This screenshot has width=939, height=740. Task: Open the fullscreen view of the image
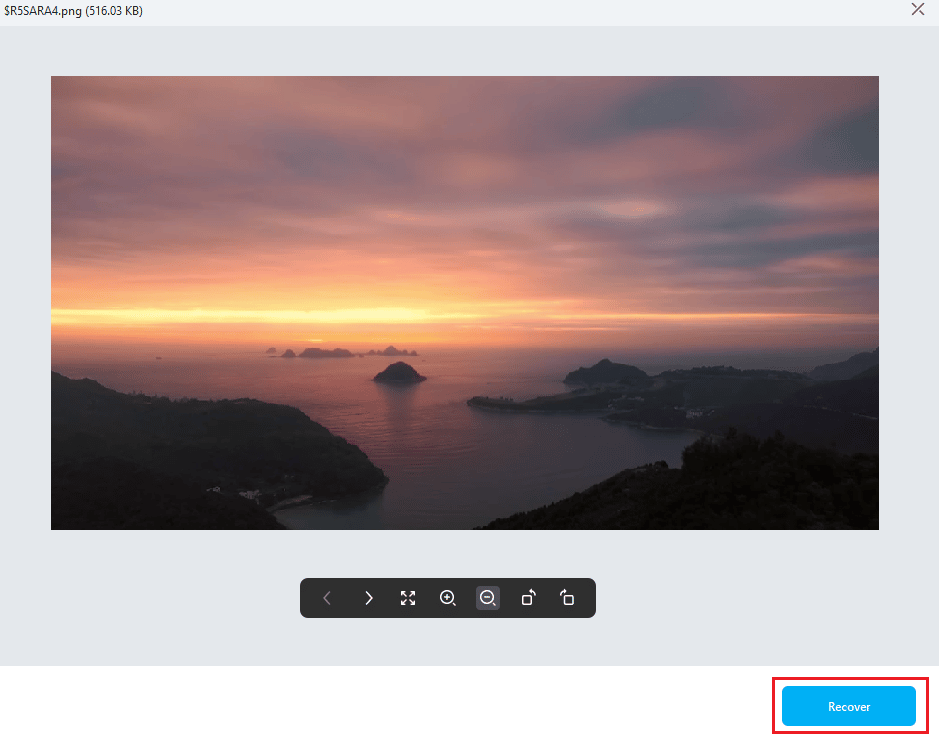408,598
